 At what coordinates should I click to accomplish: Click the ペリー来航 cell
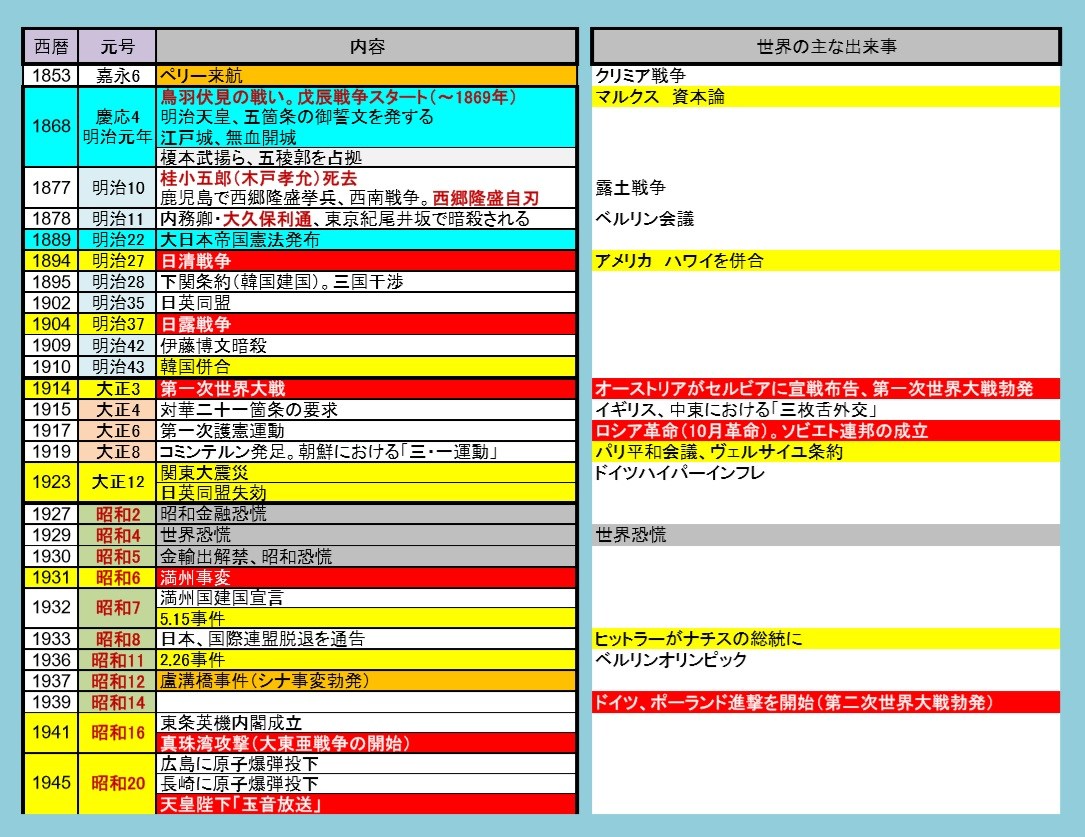[x=366, y=76]
